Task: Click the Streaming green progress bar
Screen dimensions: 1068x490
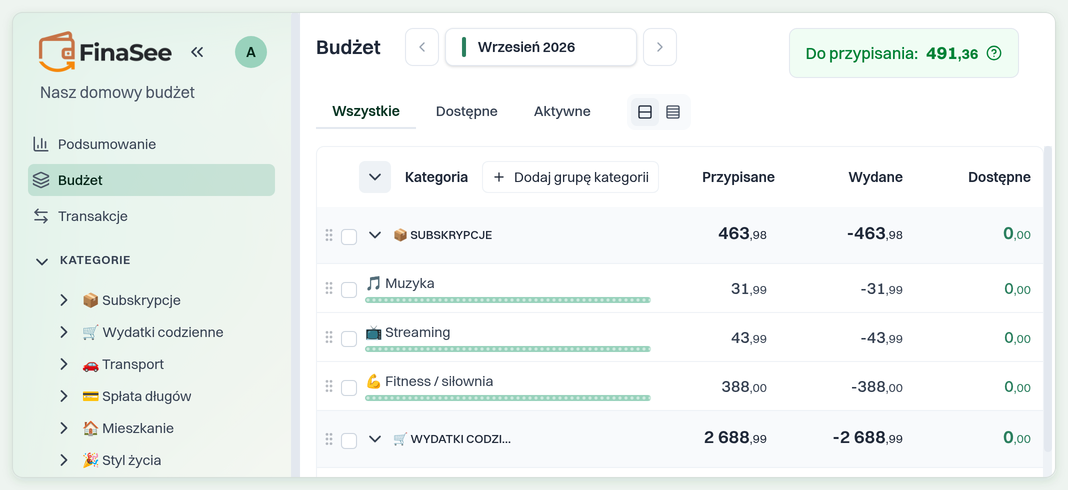Action: click(507, 349)
